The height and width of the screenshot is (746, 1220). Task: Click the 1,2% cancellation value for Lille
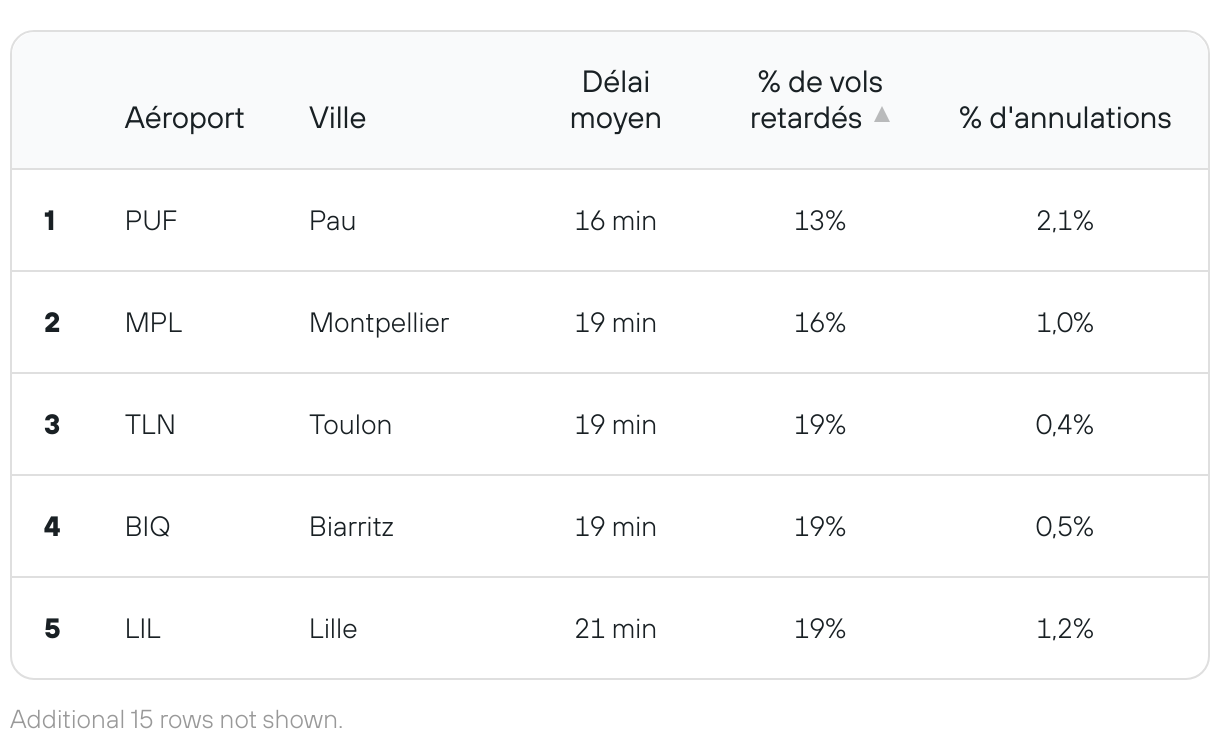pos(1065,629)
